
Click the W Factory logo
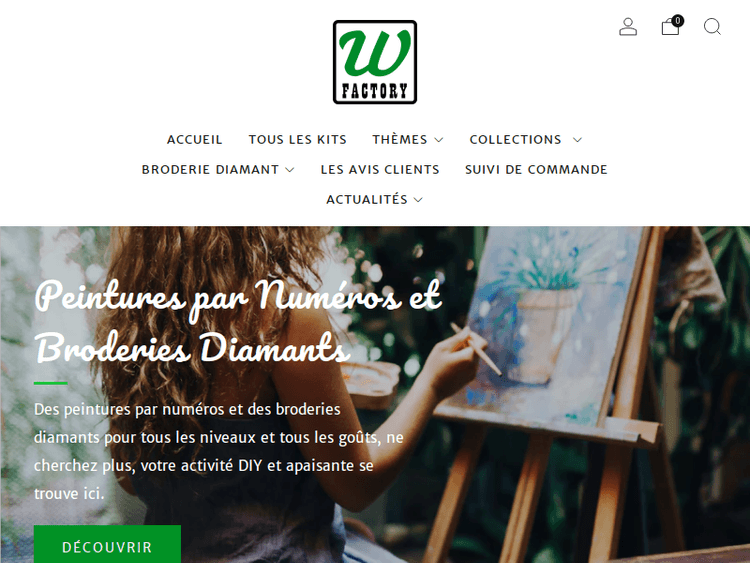click(375, 62)
